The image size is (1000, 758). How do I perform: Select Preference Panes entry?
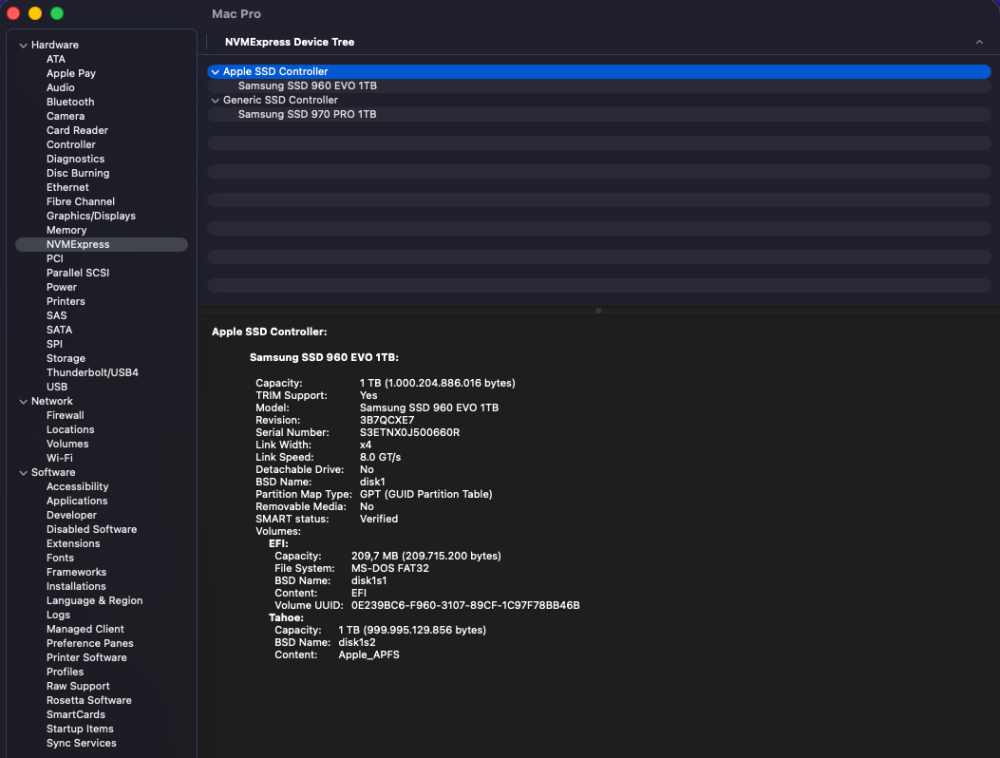[90, 644]
